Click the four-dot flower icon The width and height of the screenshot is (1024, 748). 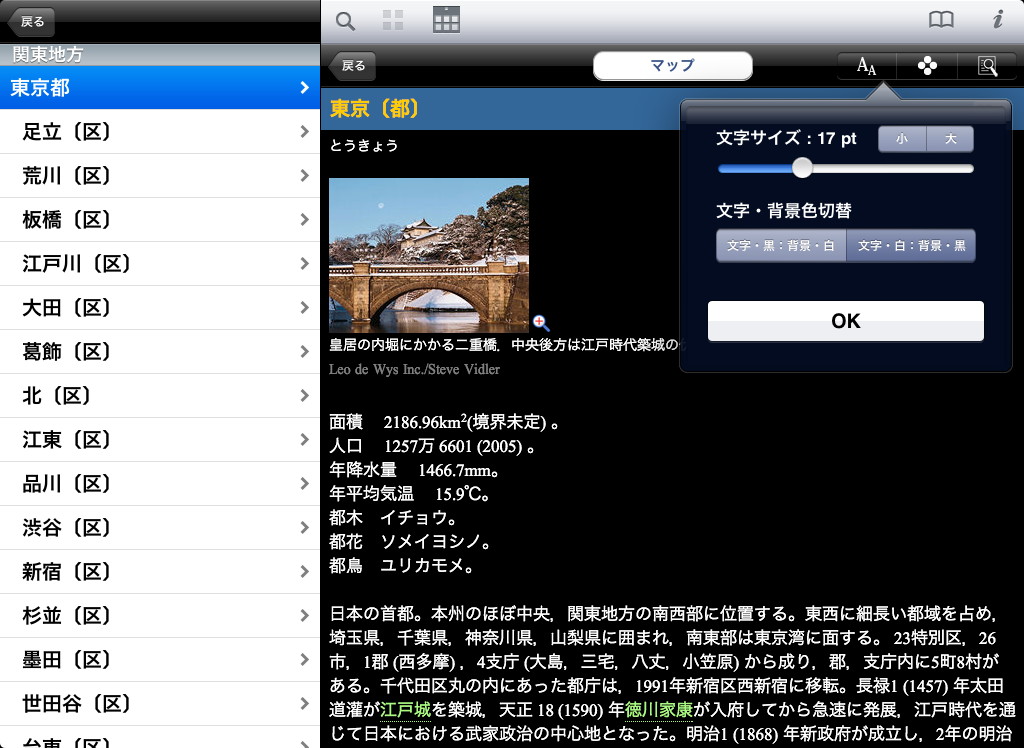click(x=927, y=66)
